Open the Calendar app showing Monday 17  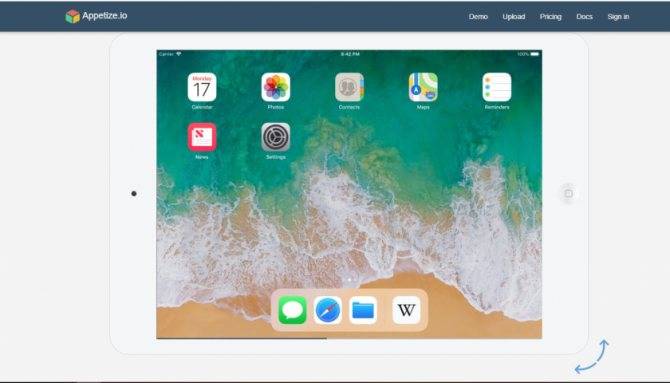[202, 87]
